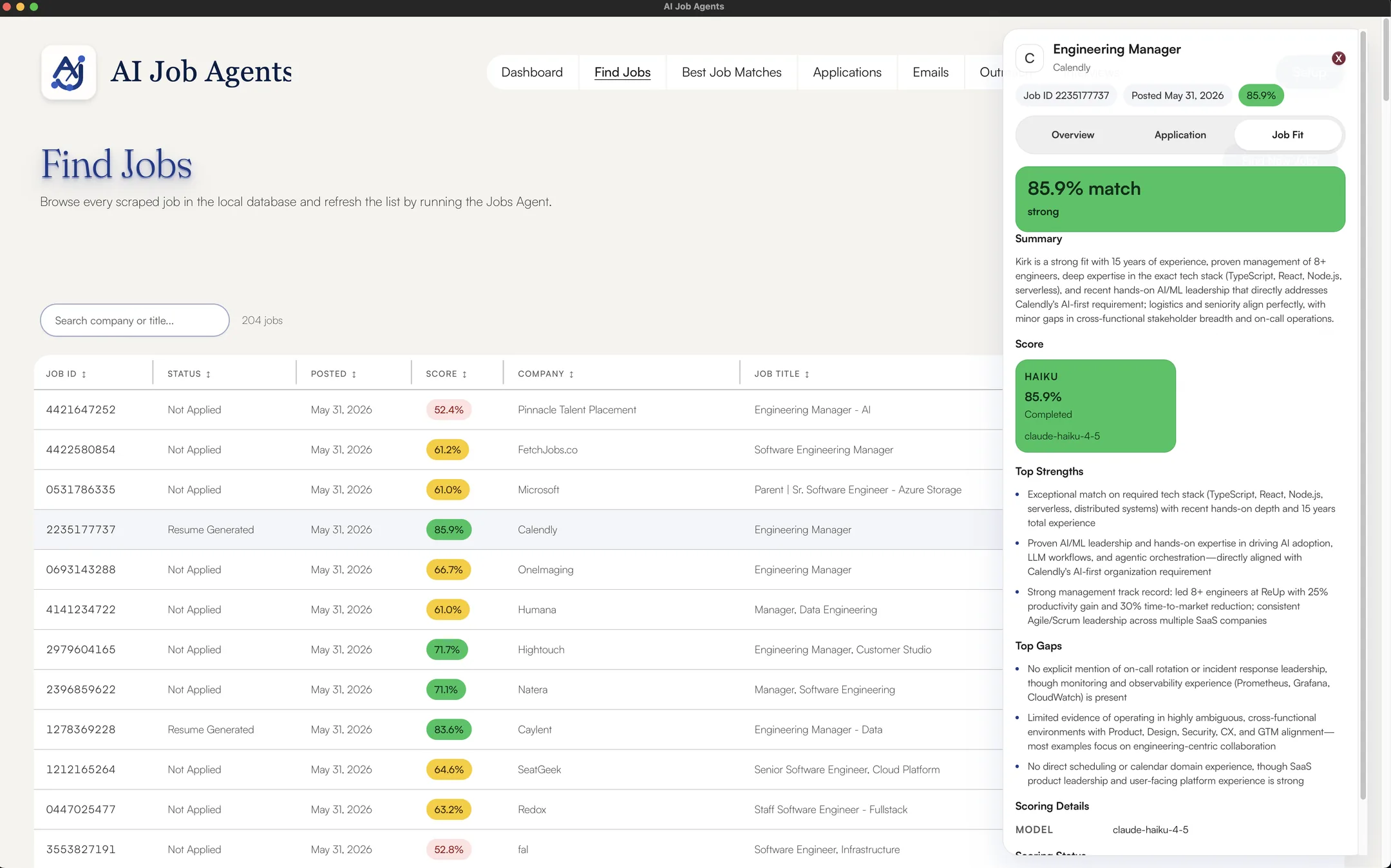Sort table by Posted date arrow
The width and height of the screenshot is (1391, 868).
pyautogui.click(x=354, y=374)
